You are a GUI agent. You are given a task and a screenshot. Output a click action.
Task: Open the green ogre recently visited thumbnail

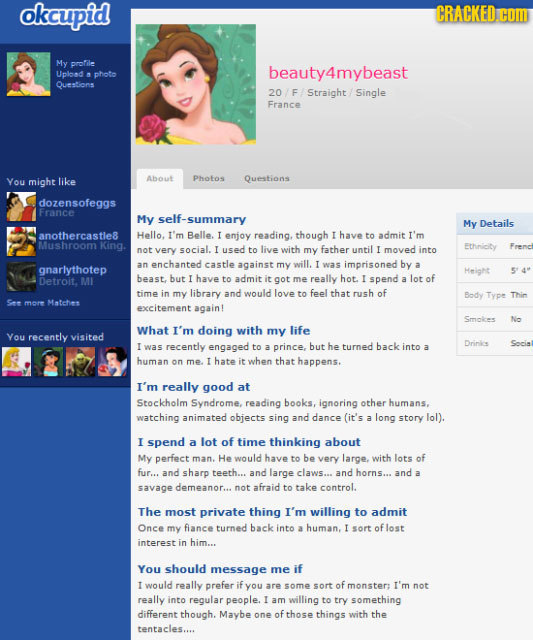coord(80,362)
